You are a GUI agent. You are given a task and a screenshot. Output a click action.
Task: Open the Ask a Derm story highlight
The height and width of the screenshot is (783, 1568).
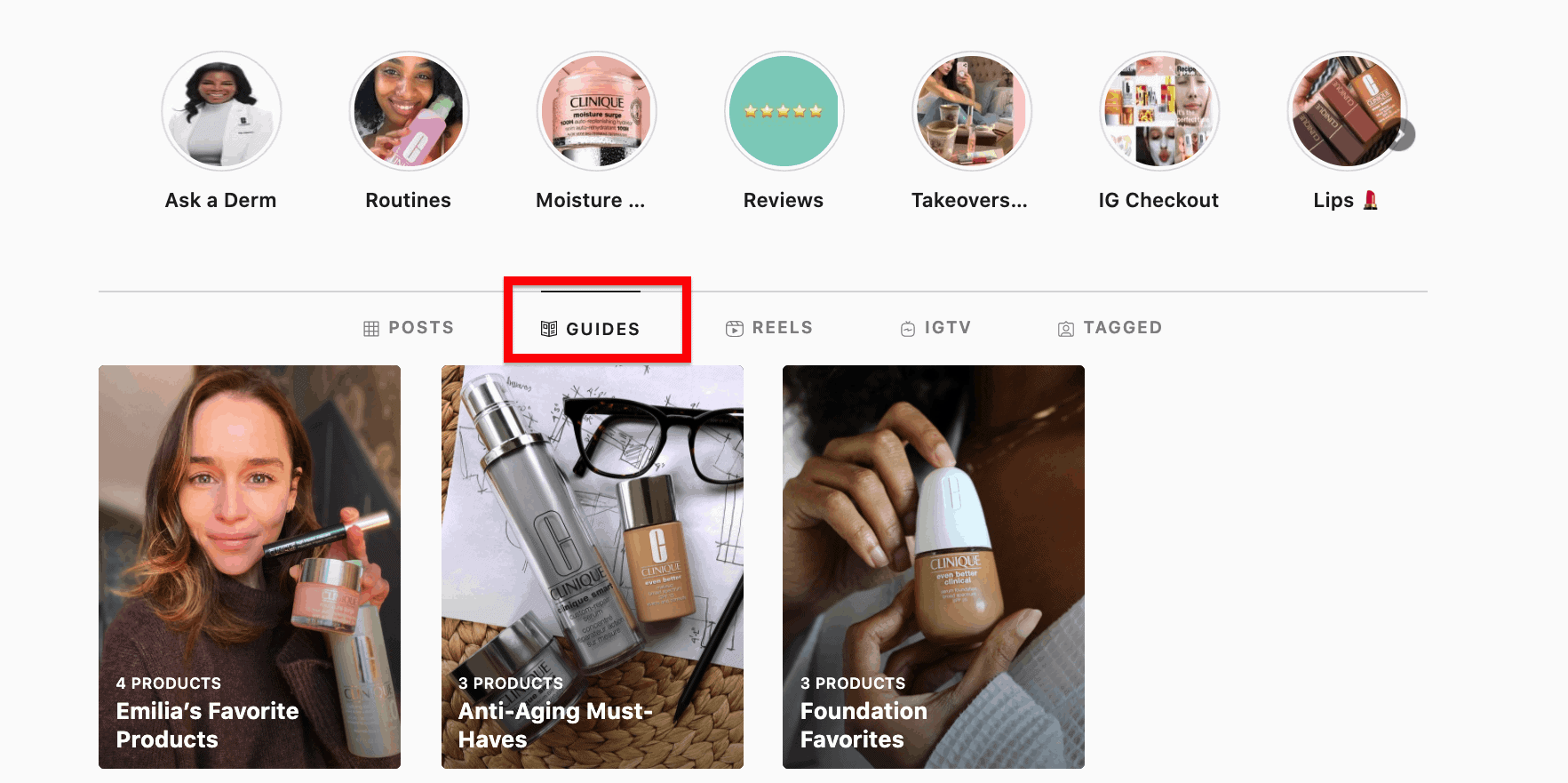click(x=221, y=111)
